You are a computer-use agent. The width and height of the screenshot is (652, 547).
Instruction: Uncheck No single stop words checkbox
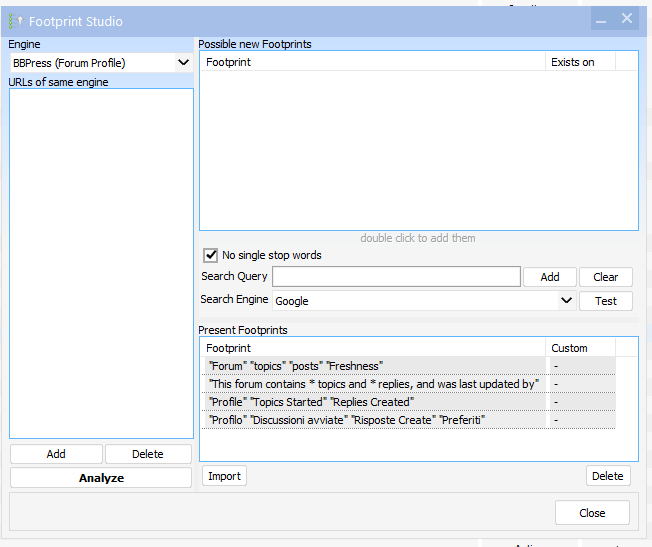[210, 255]
